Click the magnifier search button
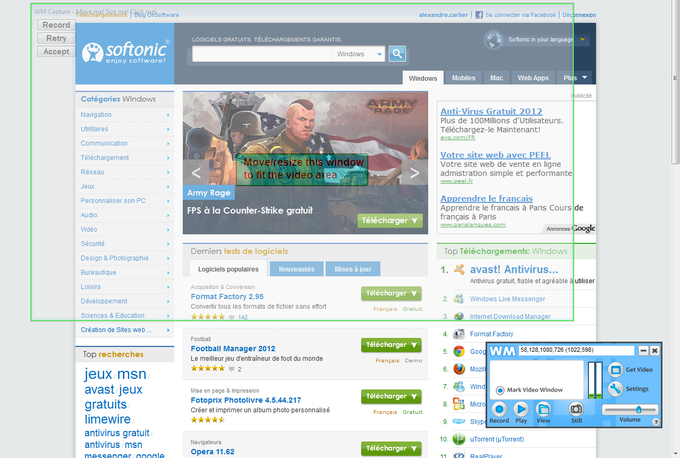680x458 pixels. [x=397, y=54]
